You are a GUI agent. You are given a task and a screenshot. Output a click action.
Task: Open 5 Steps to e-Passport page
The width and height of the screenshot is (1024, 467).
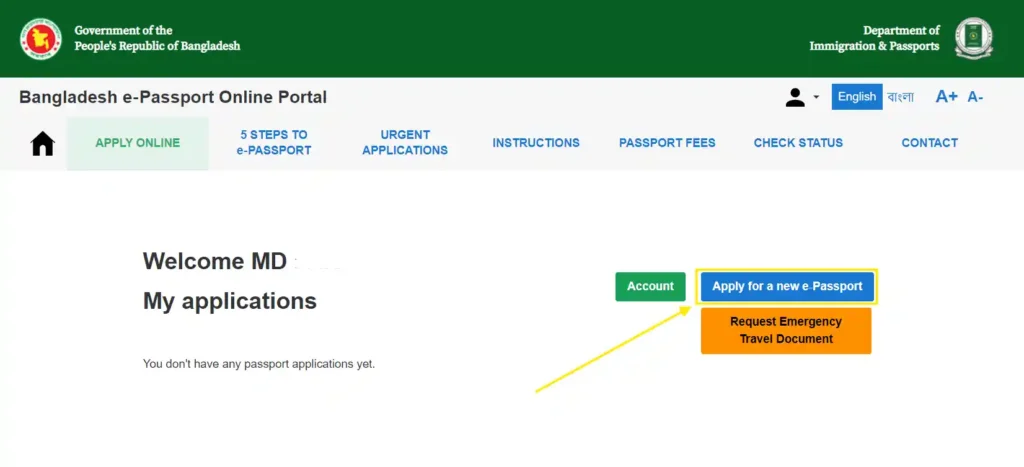274,142
